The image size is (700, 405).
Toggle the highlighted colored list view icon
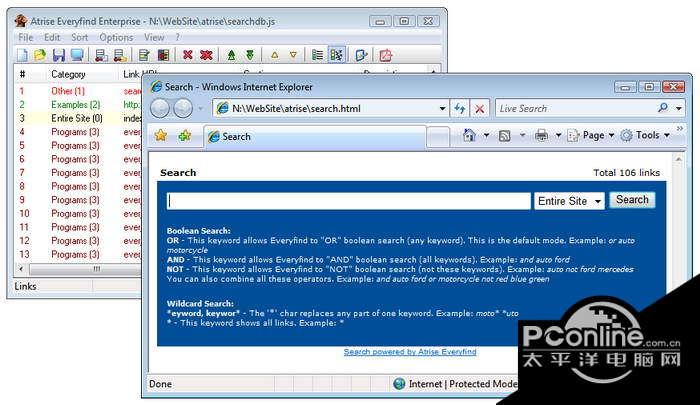[x=336, y=55]
